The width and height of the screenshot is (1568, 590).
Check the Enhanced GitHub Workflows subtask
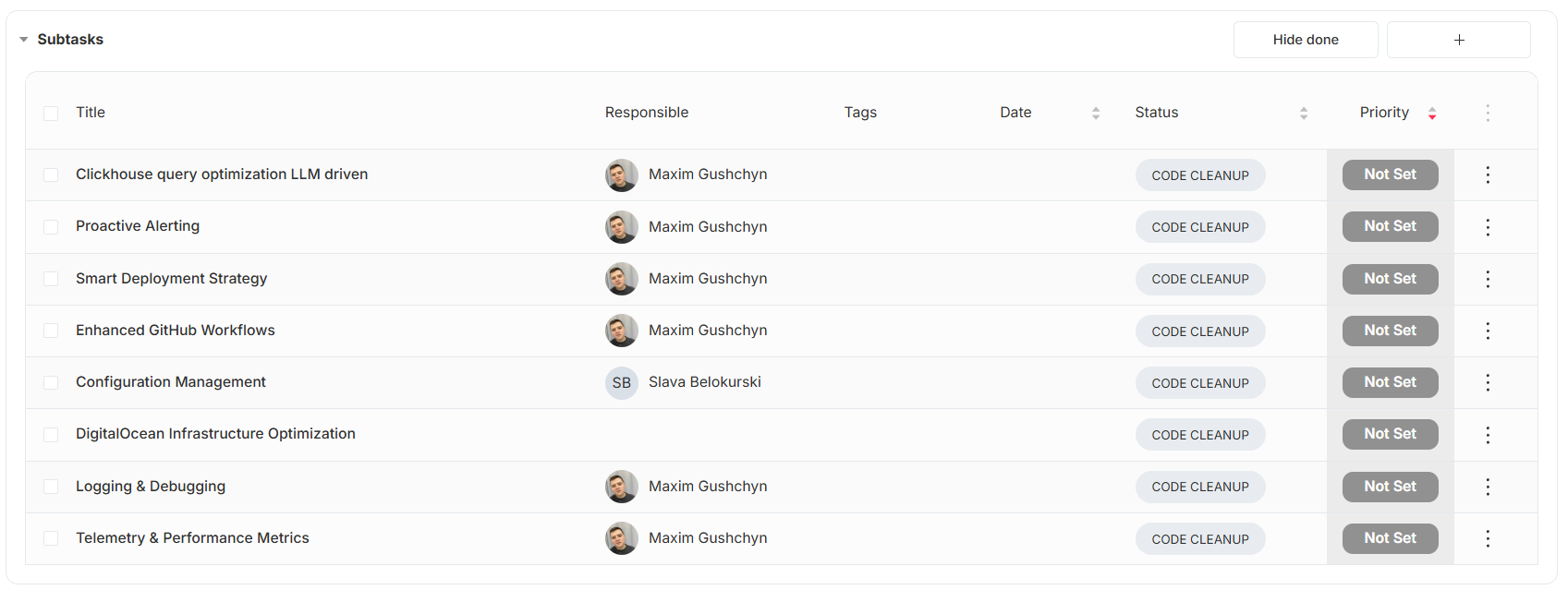tap(51, 331)
